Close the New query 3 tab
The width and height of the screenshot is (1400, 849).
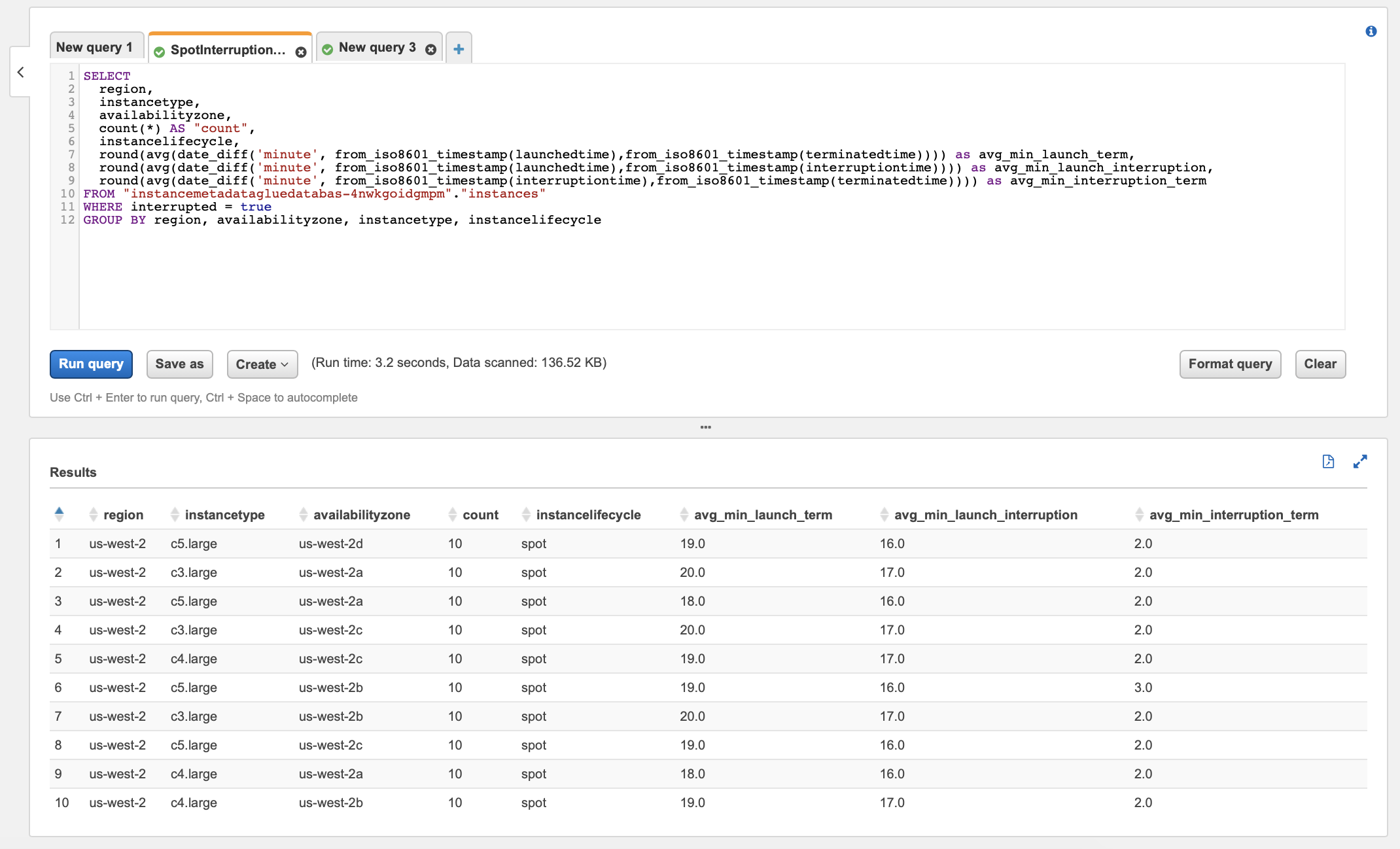click(430, 50)
